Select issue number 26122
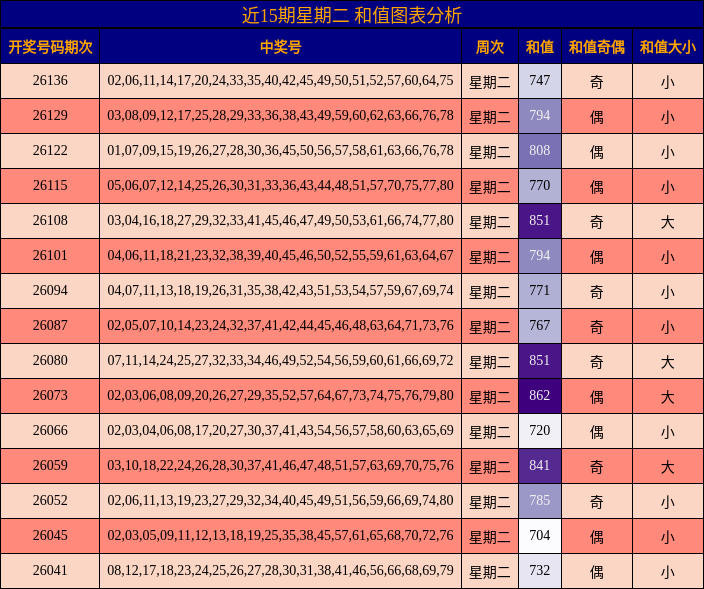The height and width of the screenshot is (589, 704). (50, 150)
